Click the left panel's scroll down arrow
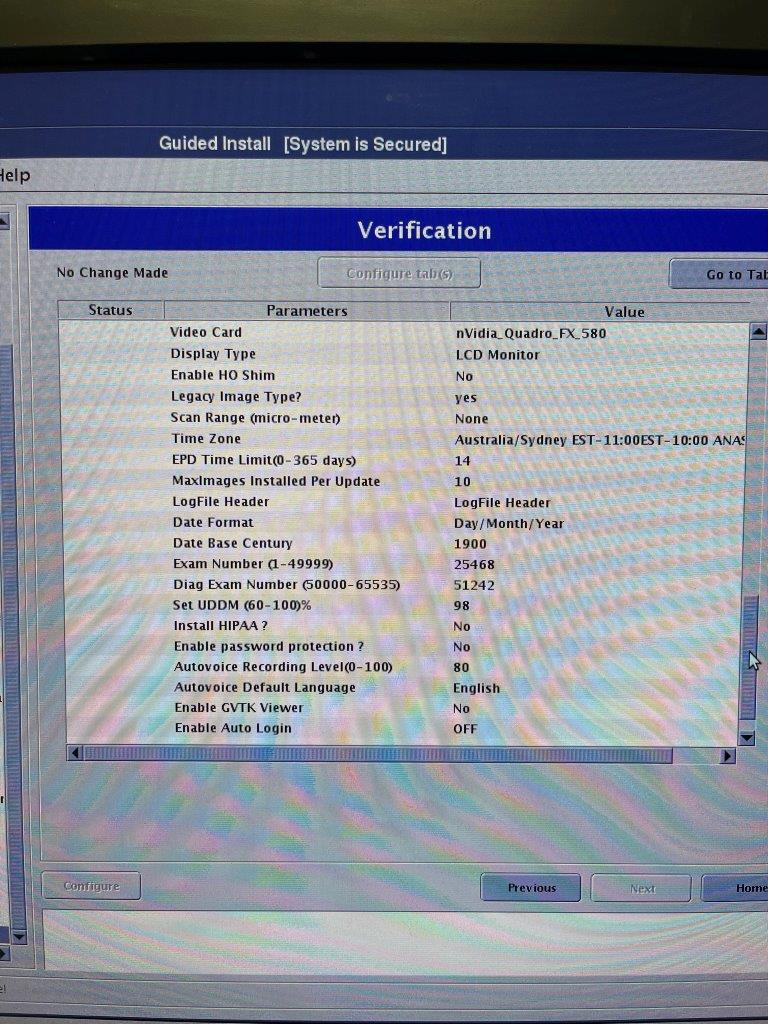Screen dimensions: 768x1024 coord(18,937)
